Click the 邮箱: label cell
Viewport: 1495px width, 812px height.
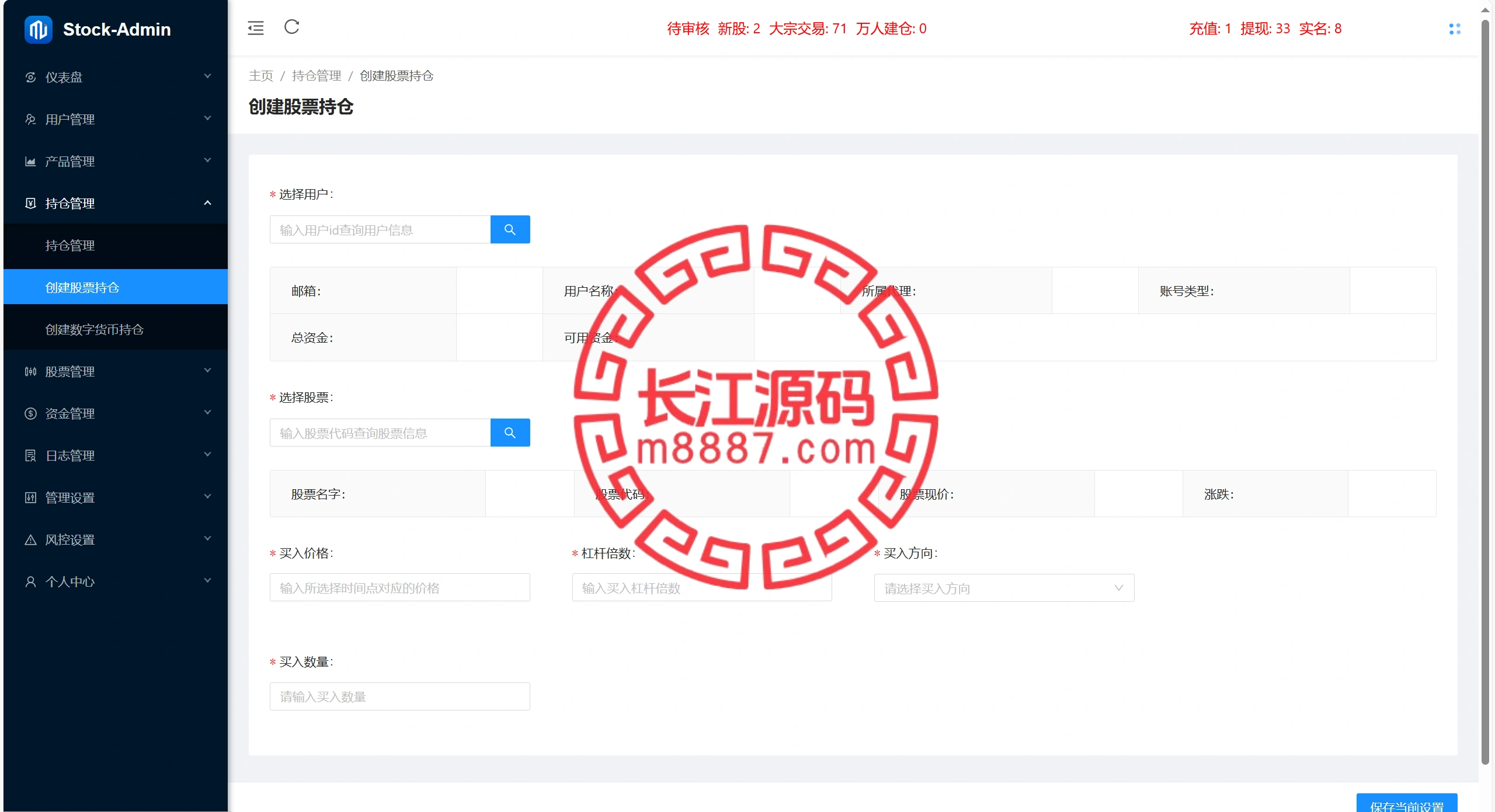[x=363, y=291]
